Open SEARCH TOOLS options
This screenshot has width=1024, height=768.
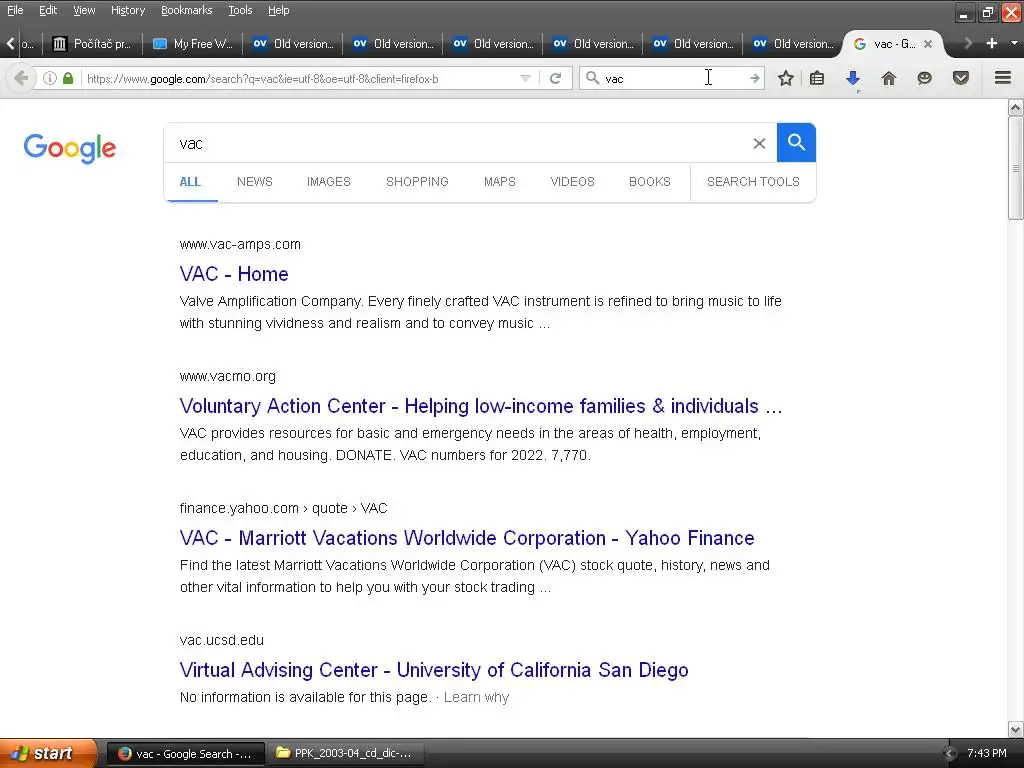click(x=753, y=182)
